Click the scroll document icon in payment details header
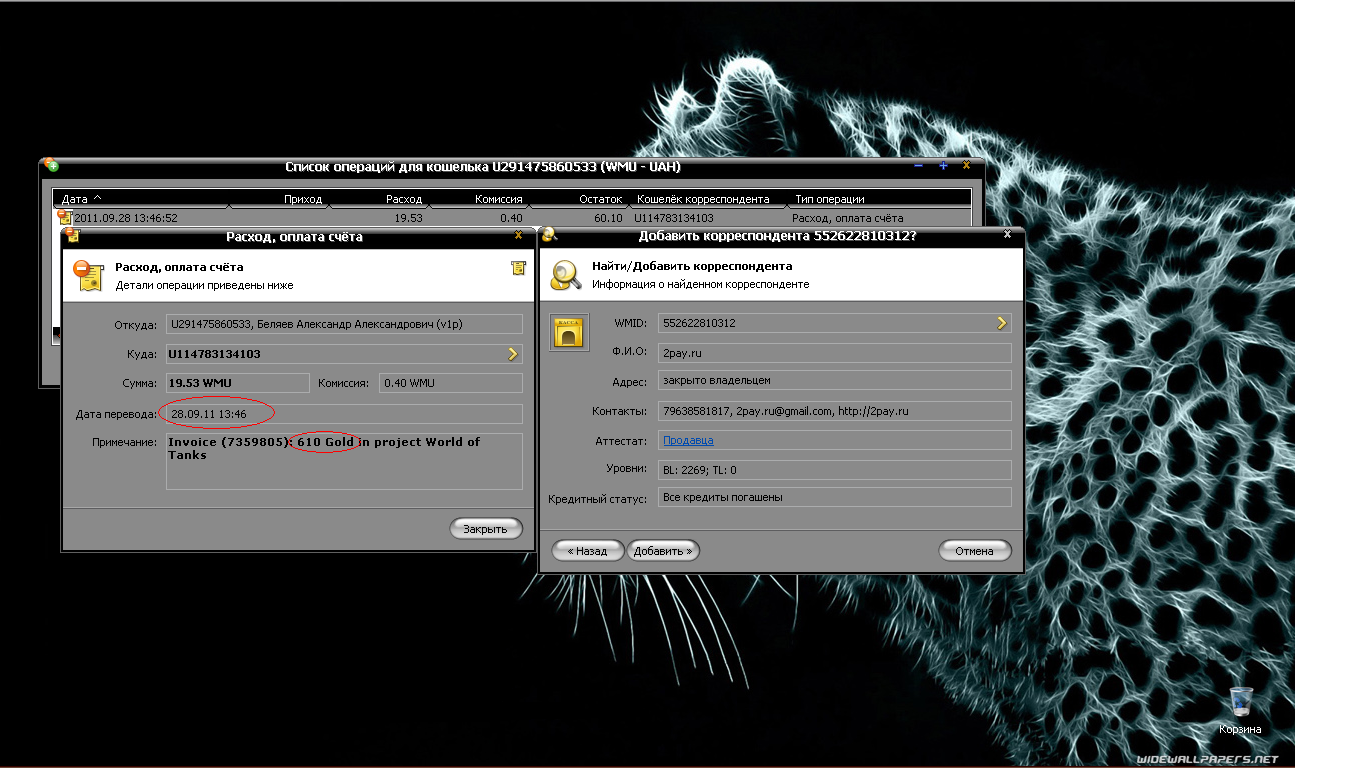 [518, 267]
